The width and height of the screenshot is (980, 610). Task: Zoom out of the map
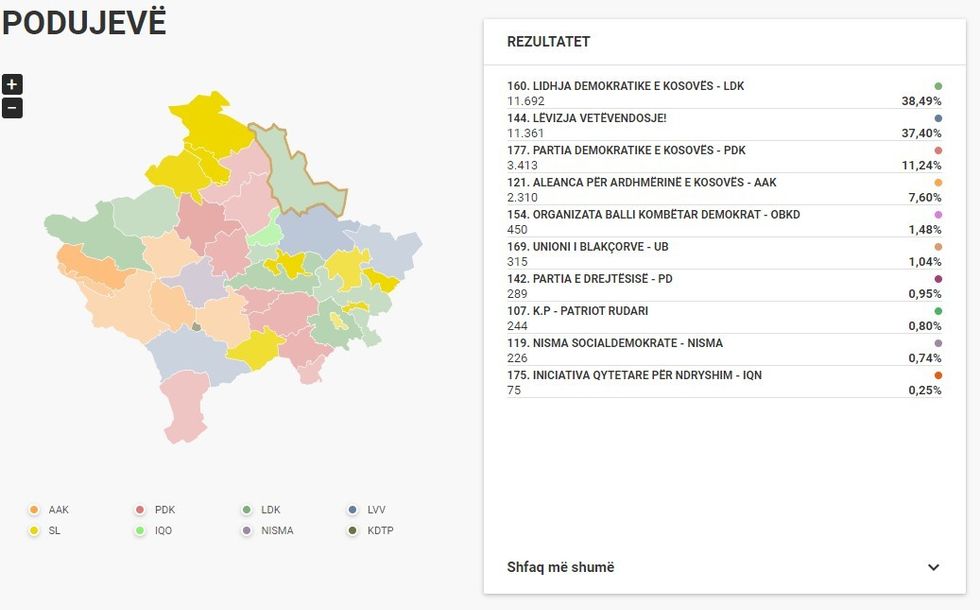(x=12, y=108)
